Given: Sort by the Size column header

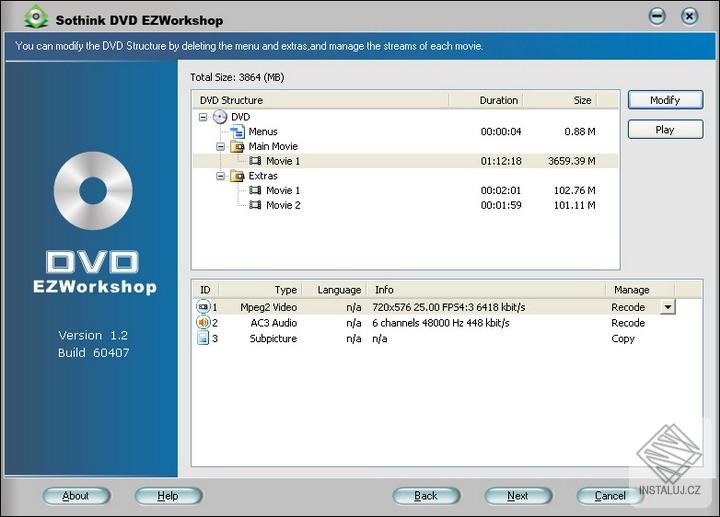Looking at the screenshot, I should click(x=560, y=100).
